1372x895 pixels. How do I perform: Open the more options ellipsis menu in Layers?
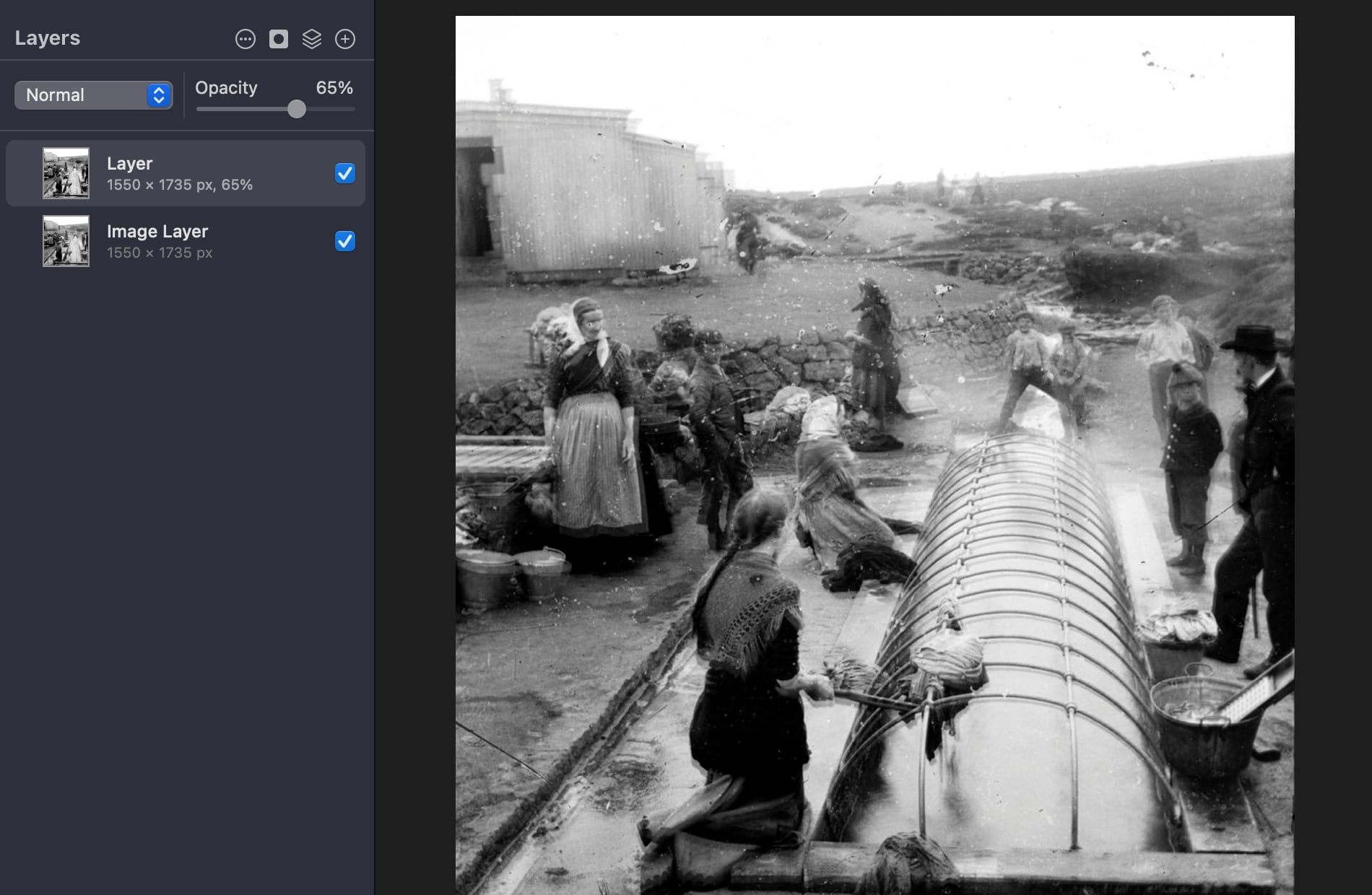(245, 39)
